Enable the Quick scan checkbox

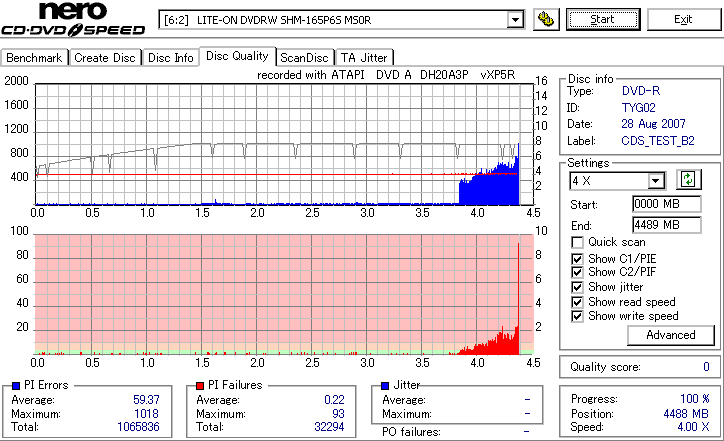(x=577, y=242)
